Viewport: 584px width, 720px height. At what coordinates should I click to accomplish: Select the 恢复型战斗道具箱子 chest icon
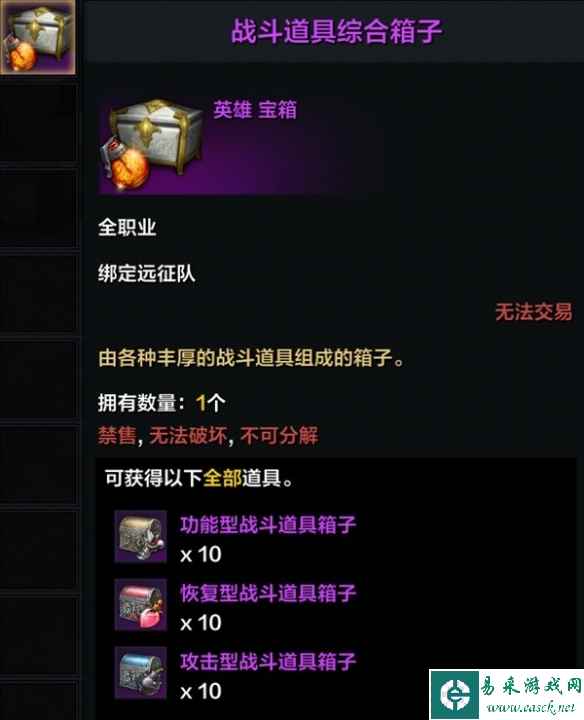pyautogui.click(x=140, y=604)
